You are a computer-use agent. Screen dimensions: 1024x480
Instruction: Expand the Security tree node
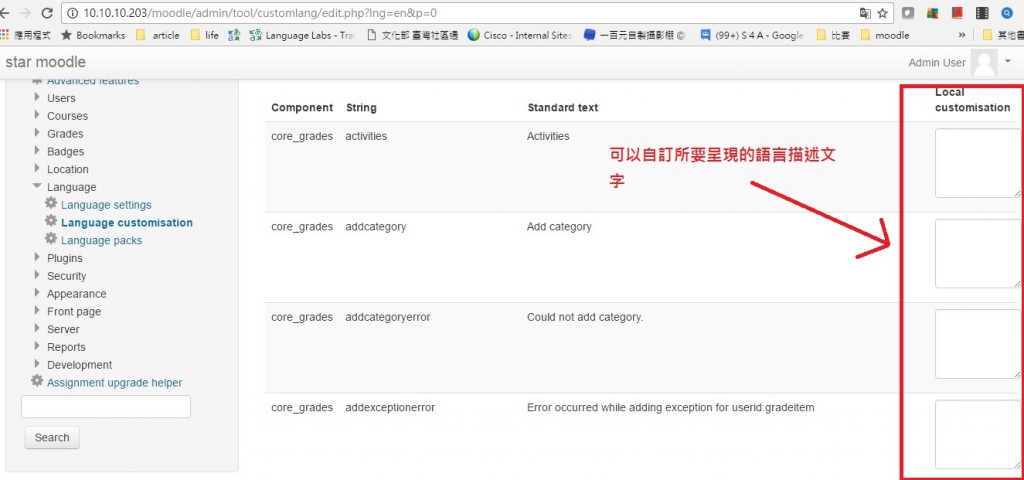coord(37,275)
